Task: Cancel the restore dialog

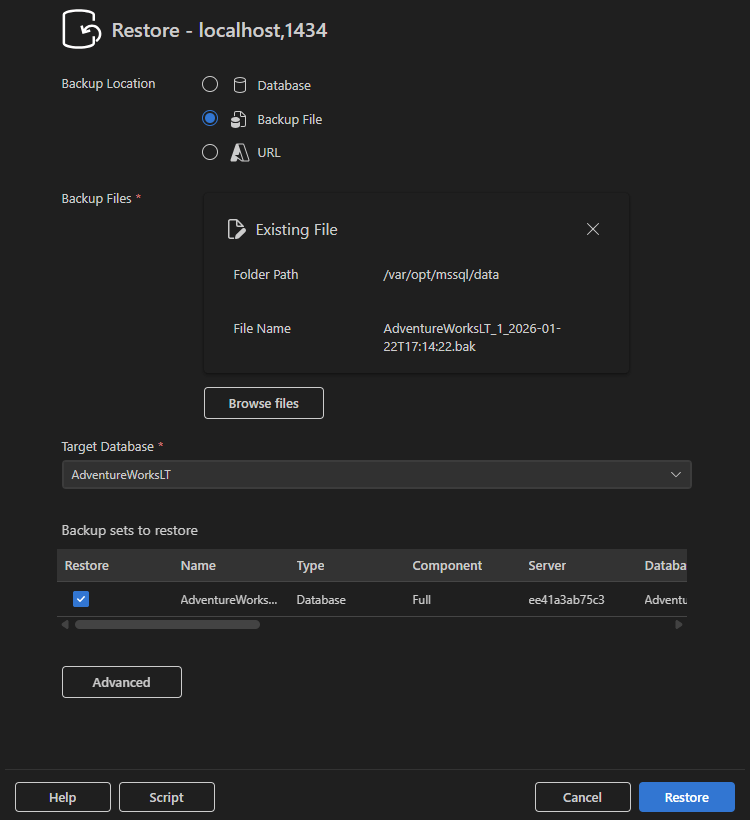Action: pos(582,797)
